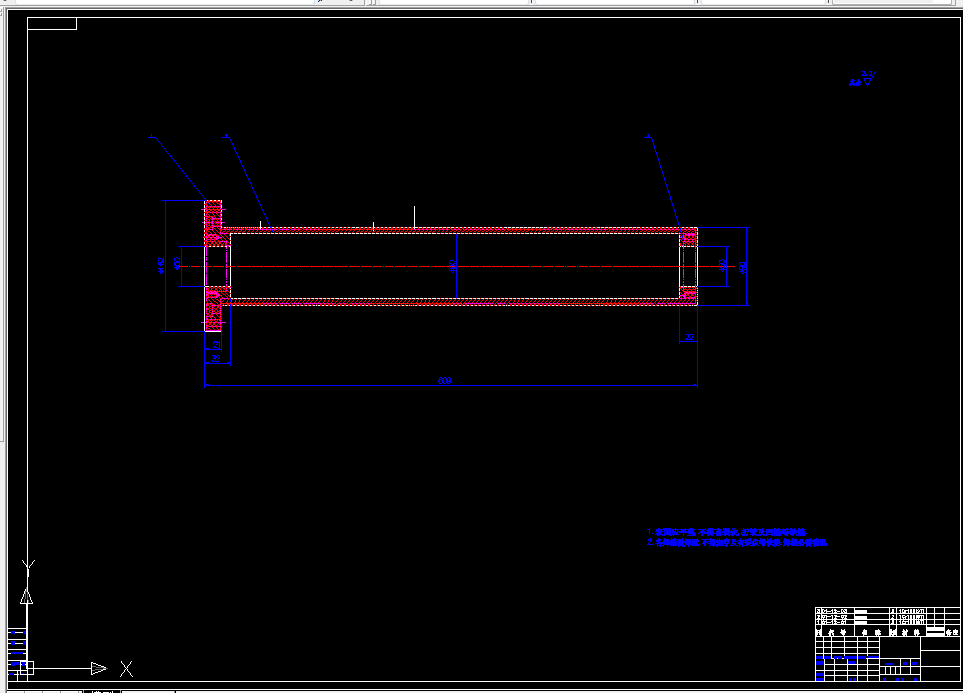The image size is (963, 693).
Task: Select technical requirement note line 2
Action: pos(737,542)
